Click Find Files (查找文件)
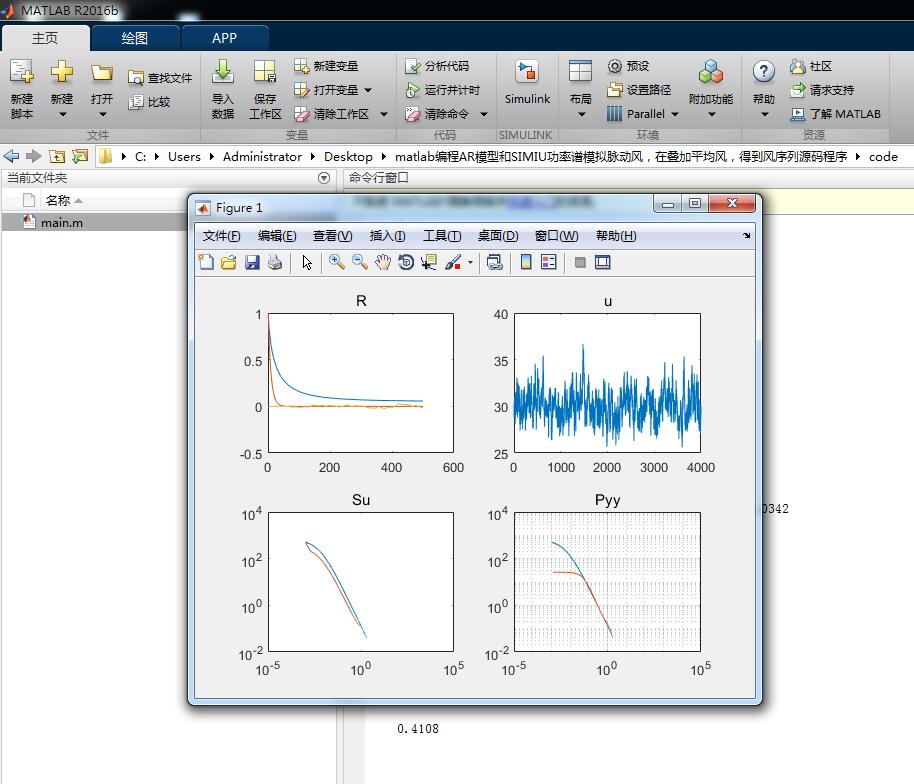Viewport: 914px width, 784px height. tap(160, 78)
